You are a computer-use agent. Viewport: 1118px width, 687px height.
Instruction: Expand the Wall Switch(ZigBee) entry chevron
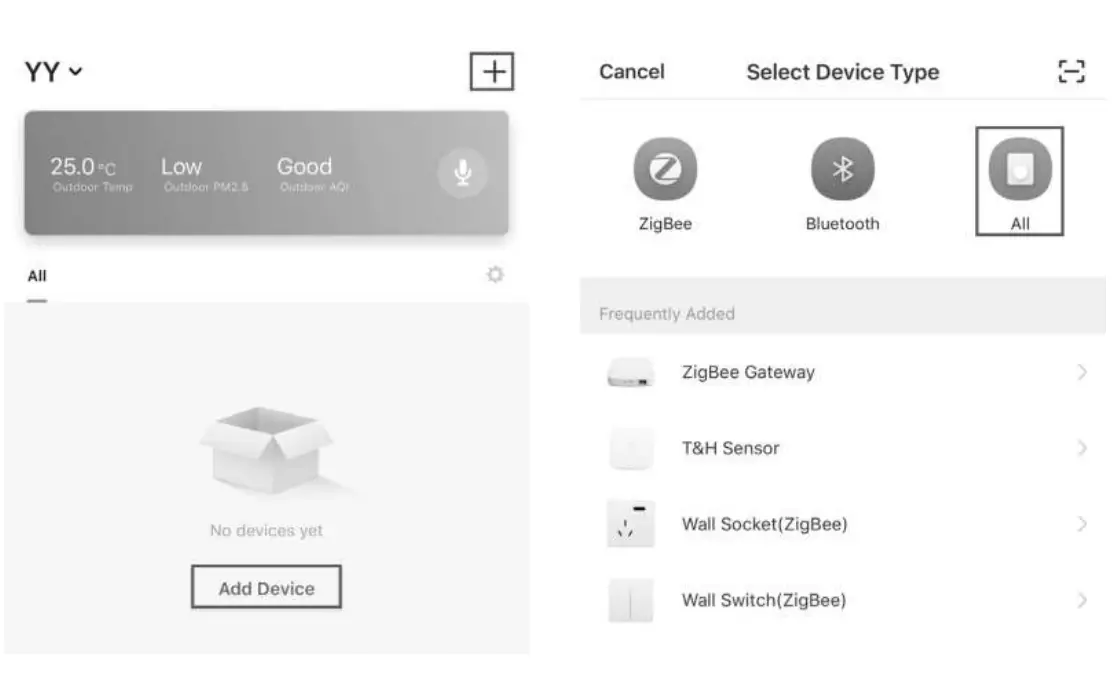1082,599
